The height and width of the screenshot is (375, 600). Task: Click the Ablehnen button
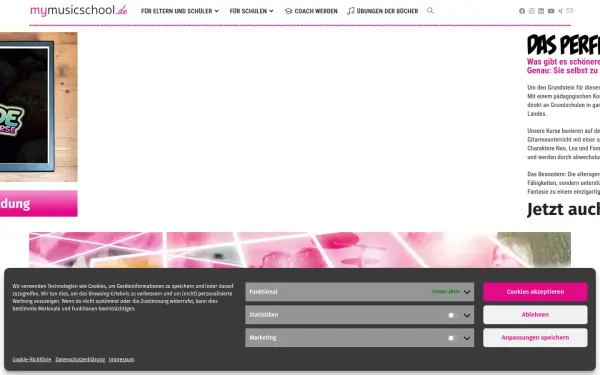click(x=535, y=315)
